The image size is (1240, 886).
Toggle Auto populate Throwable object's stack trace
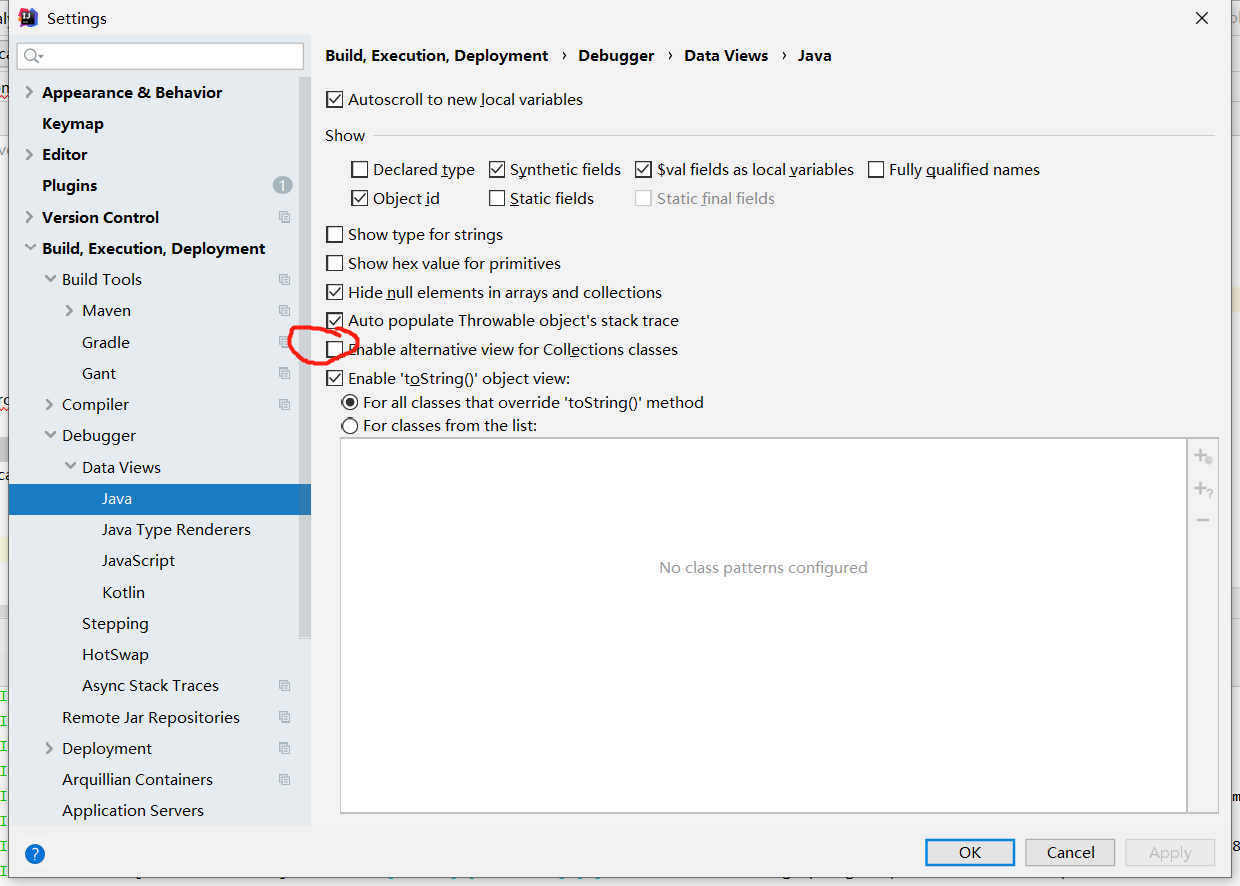point(335,321)
